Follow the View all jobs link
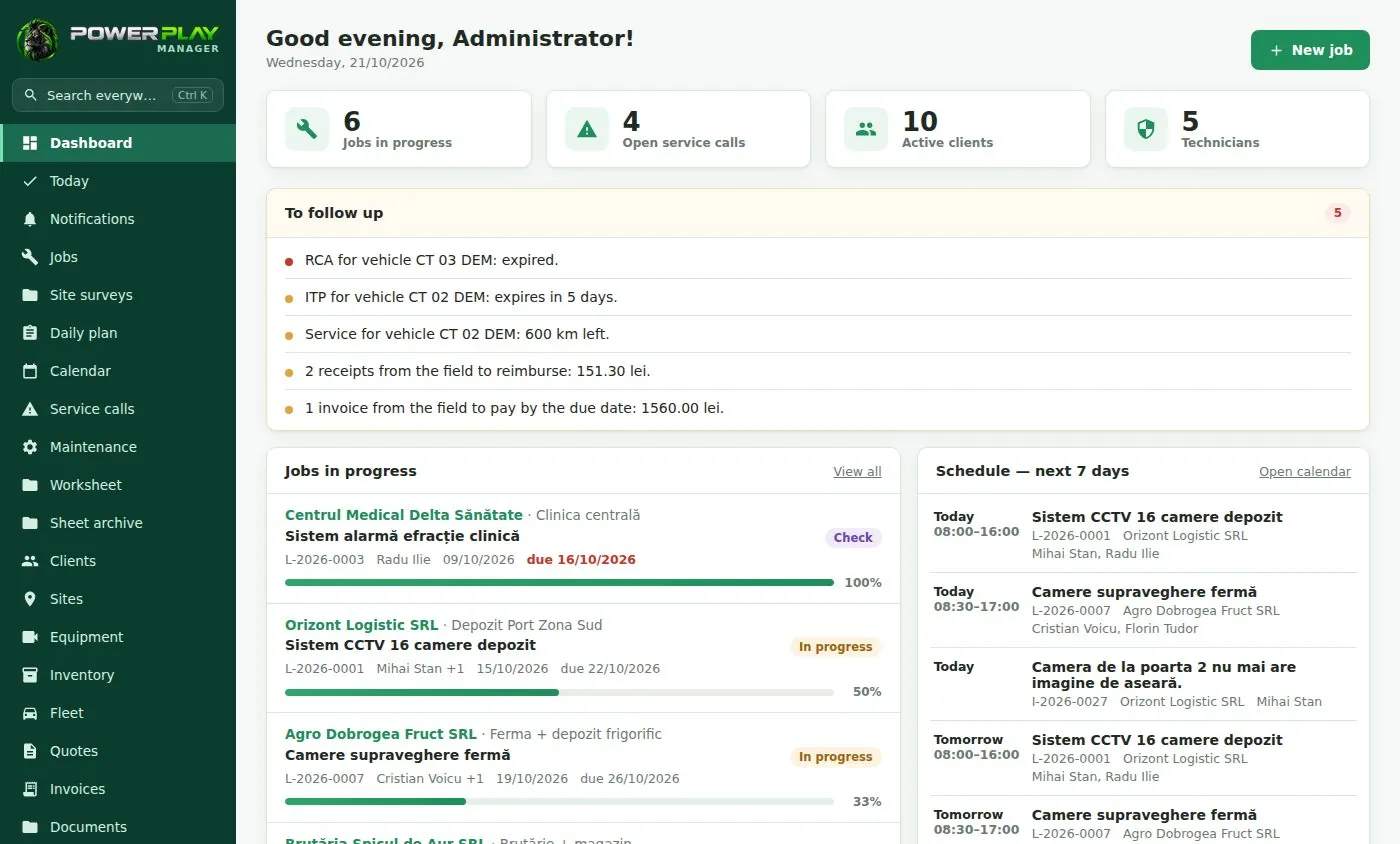The width and height of the screenshot is (1400, 844). coord(857,472)
